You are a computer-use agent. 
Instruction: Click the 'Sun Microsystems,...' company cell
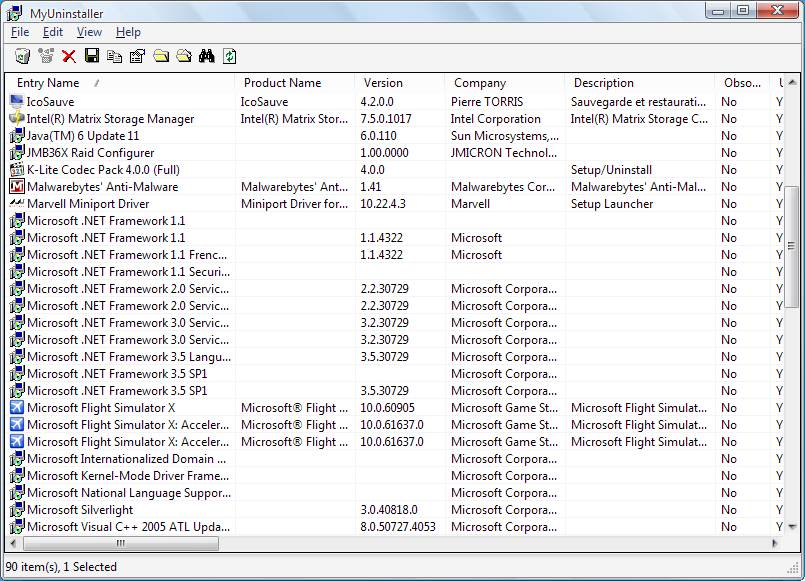pos(505,135)
